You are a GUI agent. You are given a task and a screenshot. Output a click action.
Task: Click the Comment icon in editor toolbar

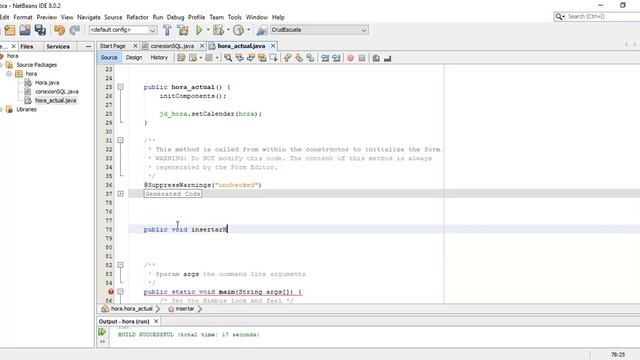pyautogui.click(x=376, y=58)
